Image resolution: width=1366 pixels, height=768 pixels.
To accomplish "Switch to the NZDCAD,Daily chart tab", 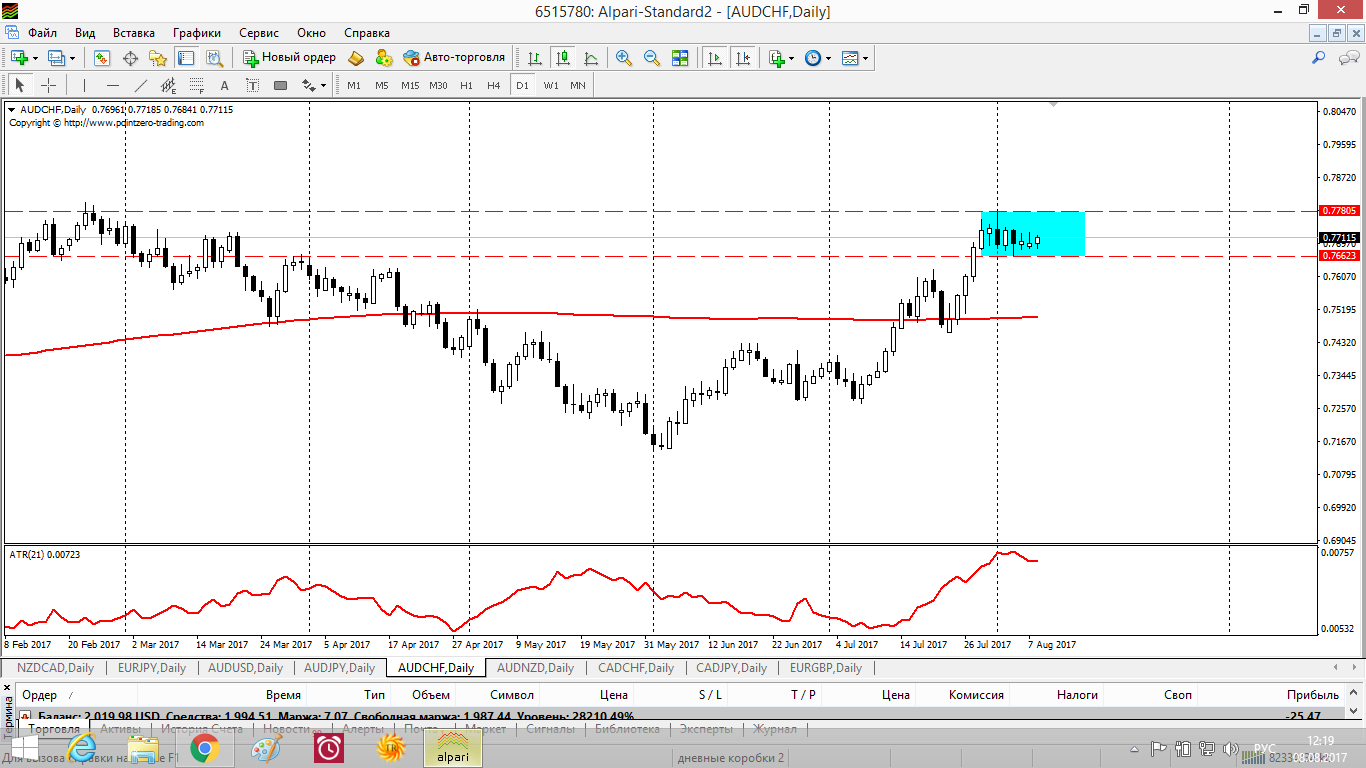I will pos(56,667).
